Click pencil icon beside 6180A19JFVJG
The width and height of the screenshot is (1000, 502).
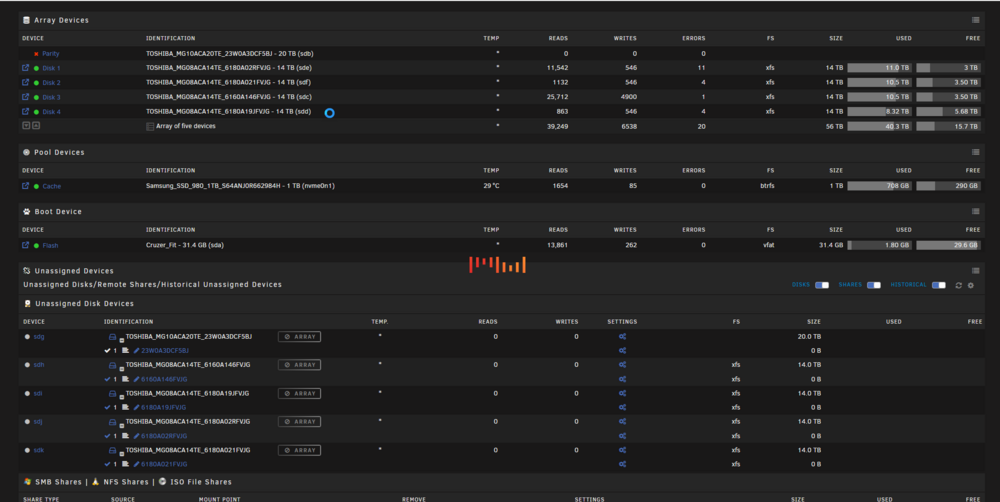[136, 408]
